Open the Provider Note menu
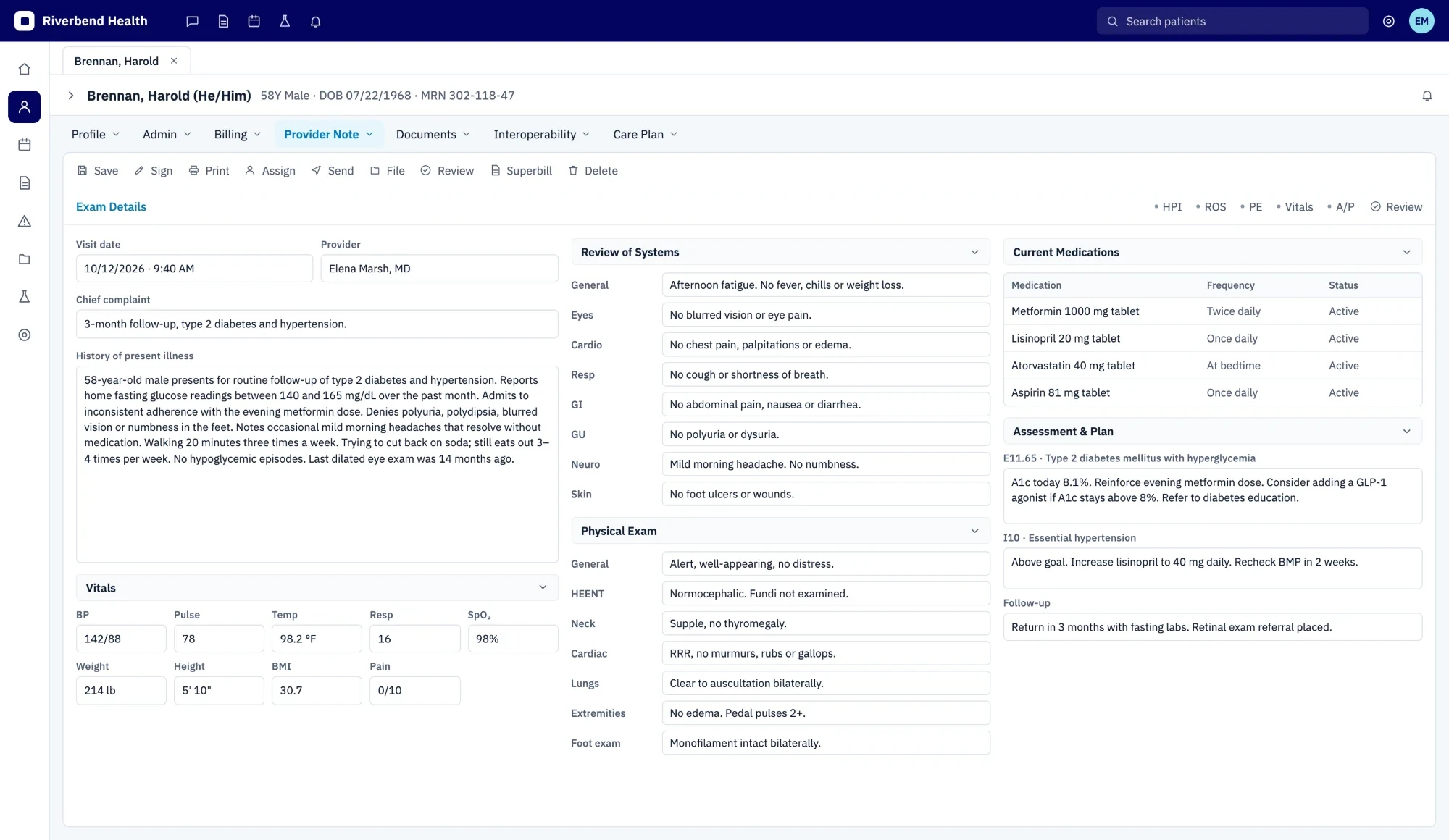 point(329,135)
